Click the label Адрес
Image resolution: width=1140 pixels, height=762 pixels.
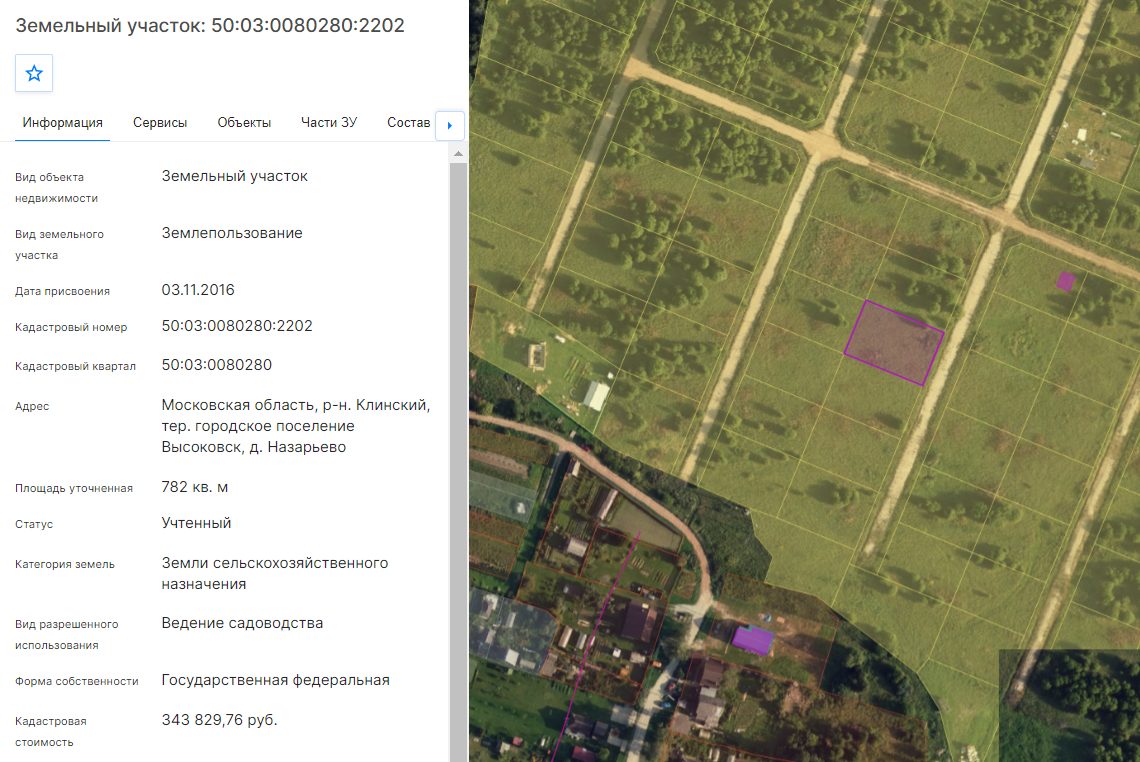[32, 406]
